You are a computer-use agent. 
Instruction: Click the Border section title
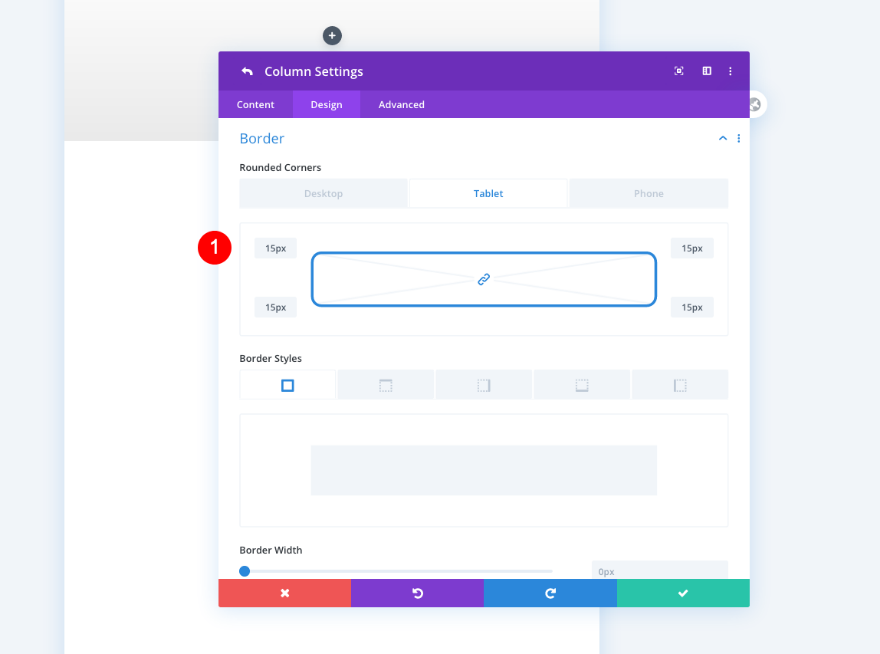click(x=262, y=139)
